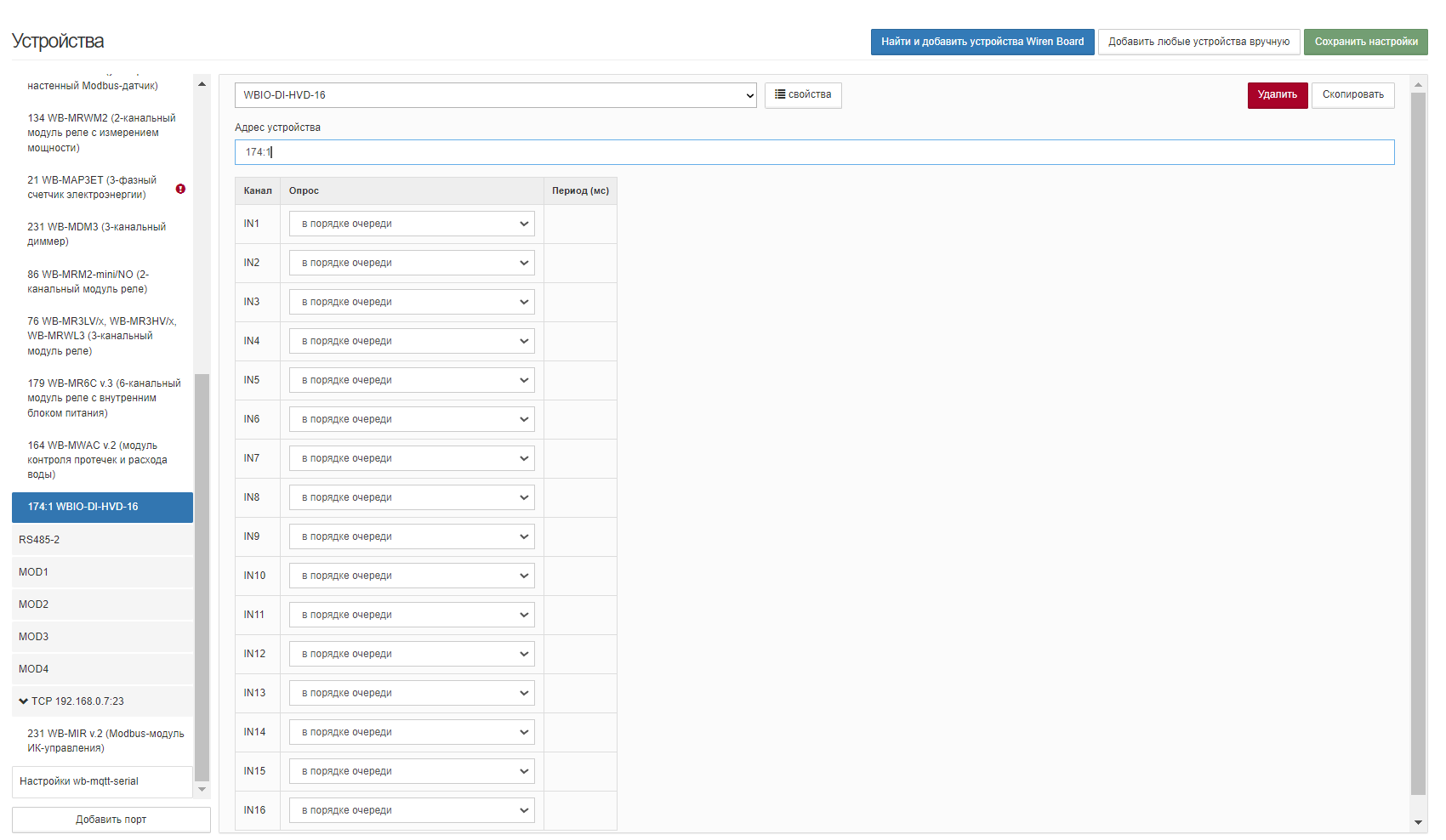This screenshot has width=1446, height=840.
Task: Open the IN5 polling dropdown
Action: click(412, 380)
